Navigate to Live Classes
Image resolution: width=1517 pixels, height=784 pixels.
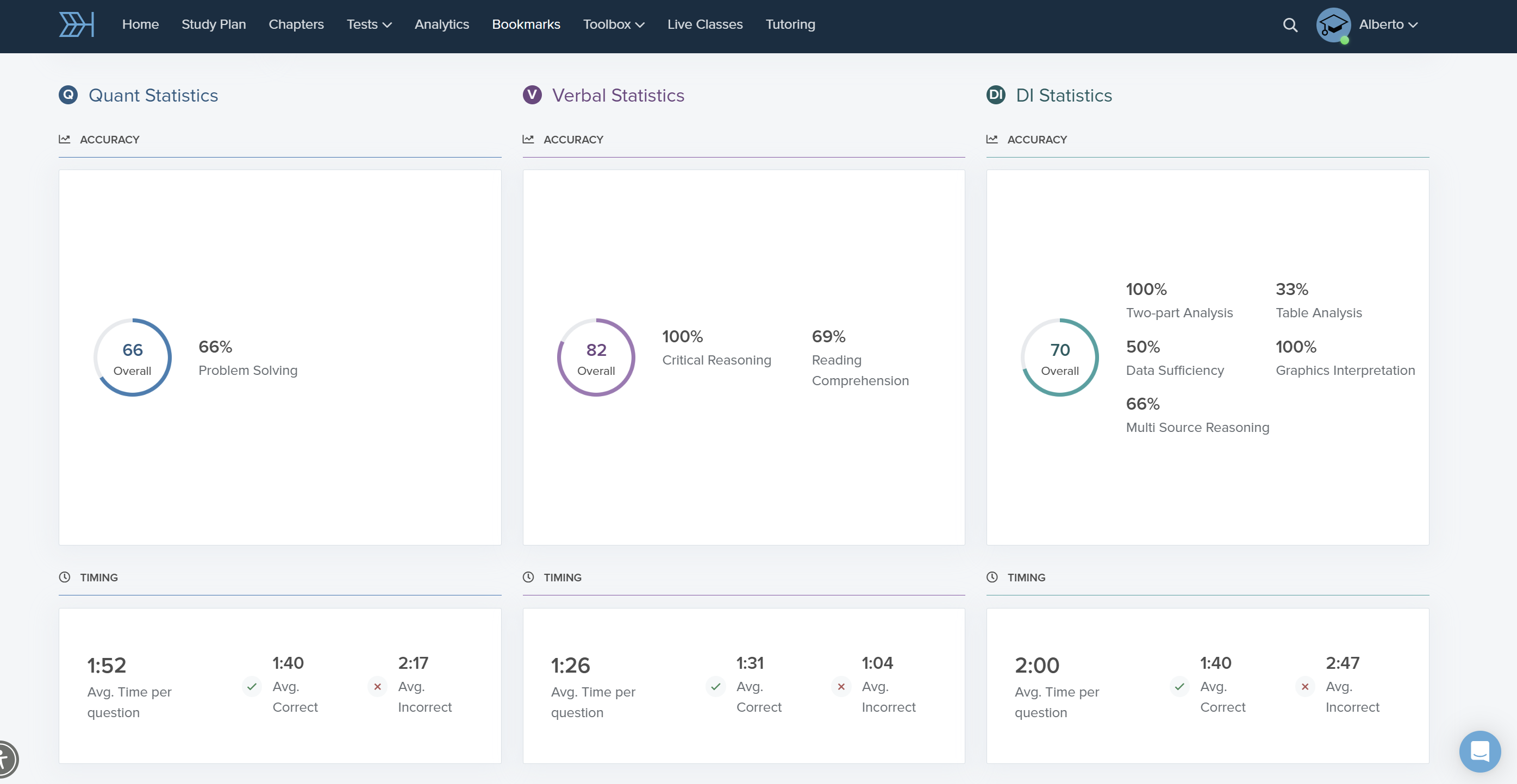(x=704, y=25)
